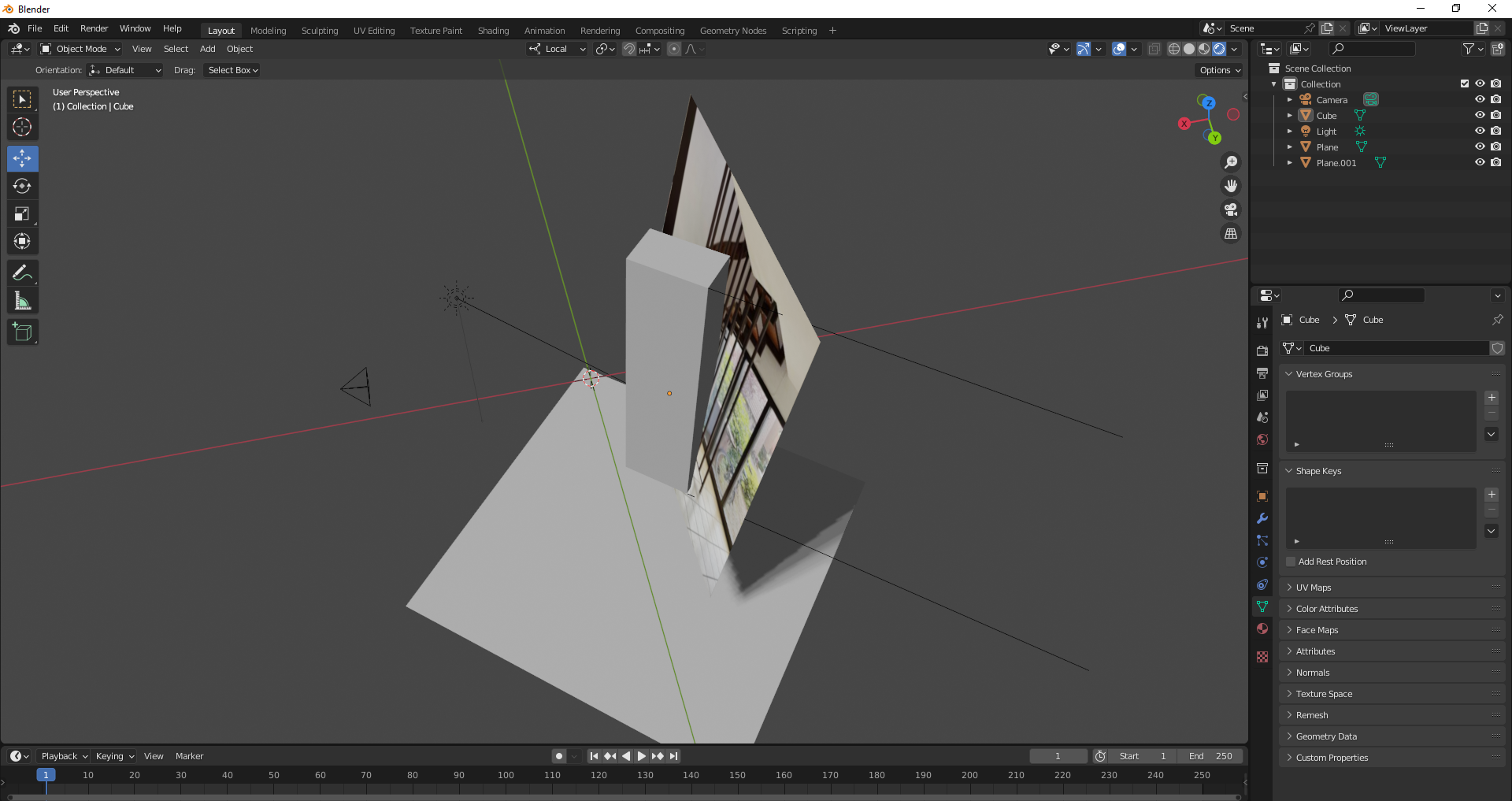Open the Material properties tab

(x=1262, y=629)
